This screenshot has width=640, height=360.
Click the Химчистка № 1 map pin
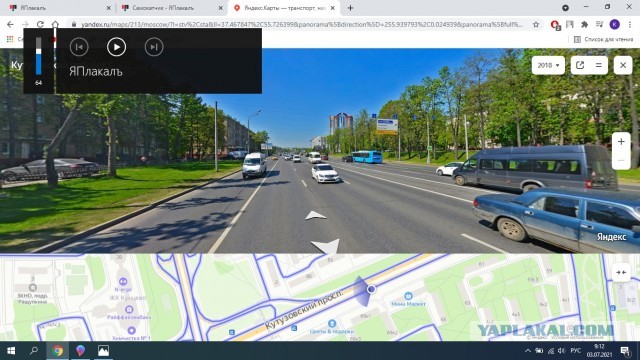click(x=131, y=331)
